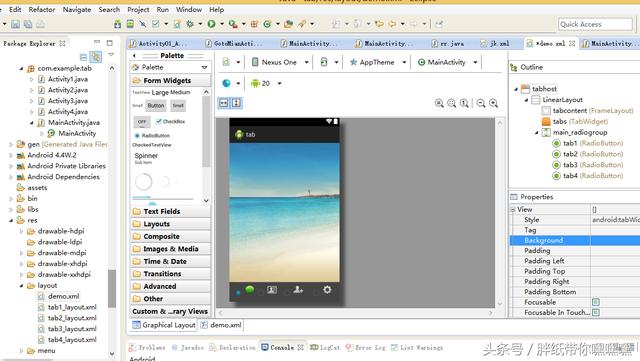Open the Navigate menu

[77, 9]
